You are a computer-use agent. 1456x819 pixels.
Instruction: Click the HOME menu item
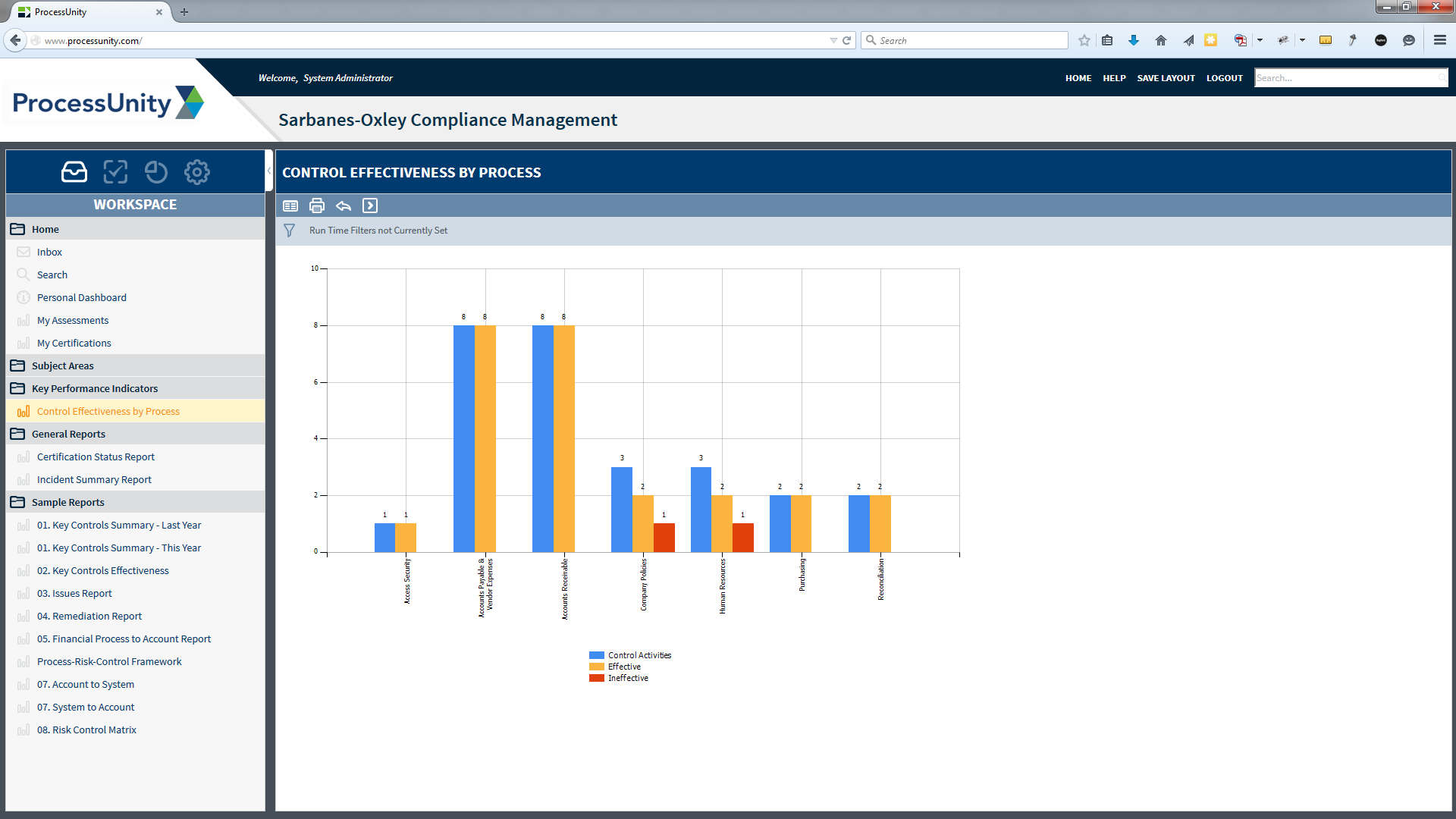click(1078, 78)
